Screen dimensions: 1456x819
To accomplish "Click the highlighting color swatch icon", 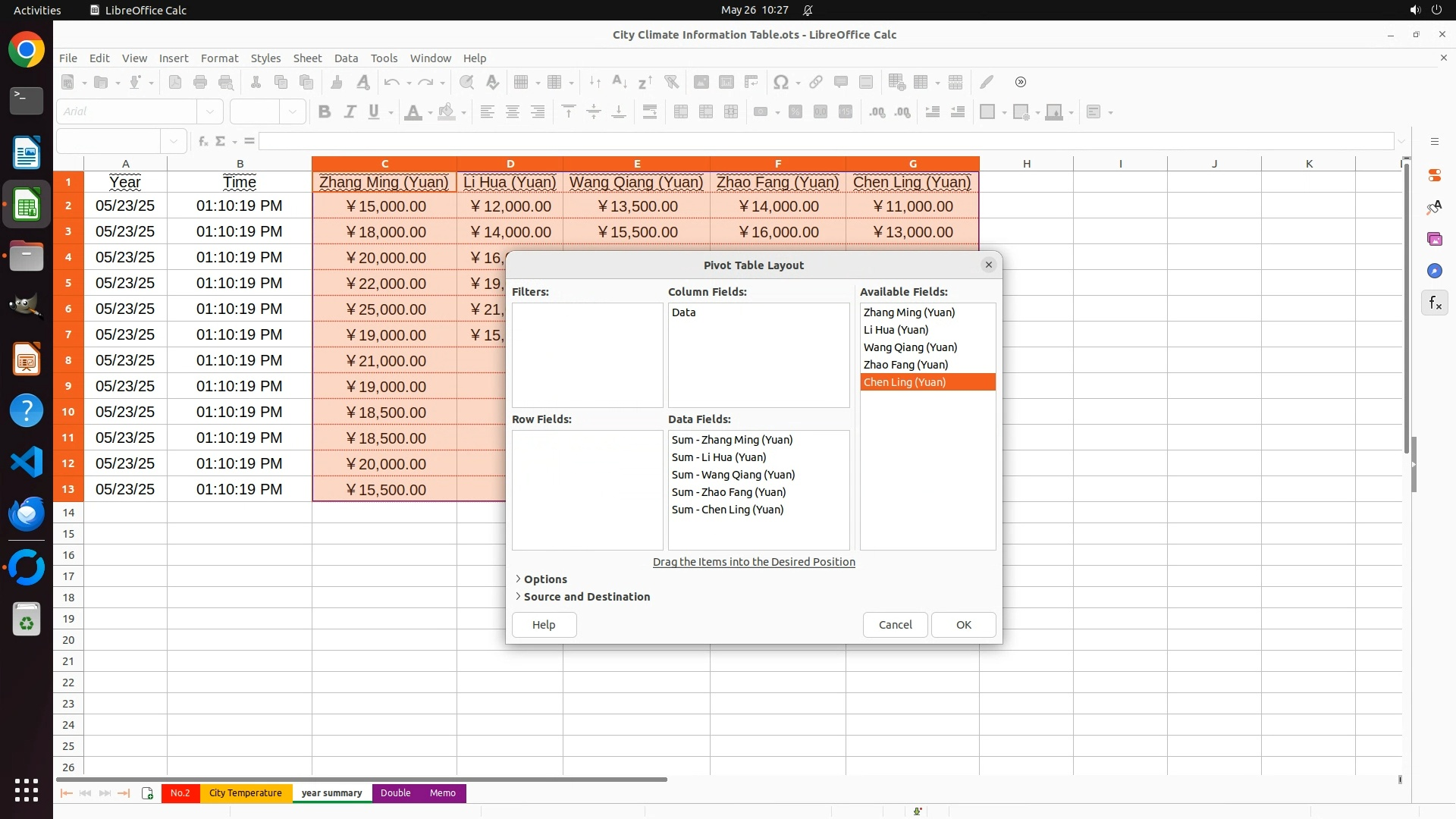I will 447,112.
